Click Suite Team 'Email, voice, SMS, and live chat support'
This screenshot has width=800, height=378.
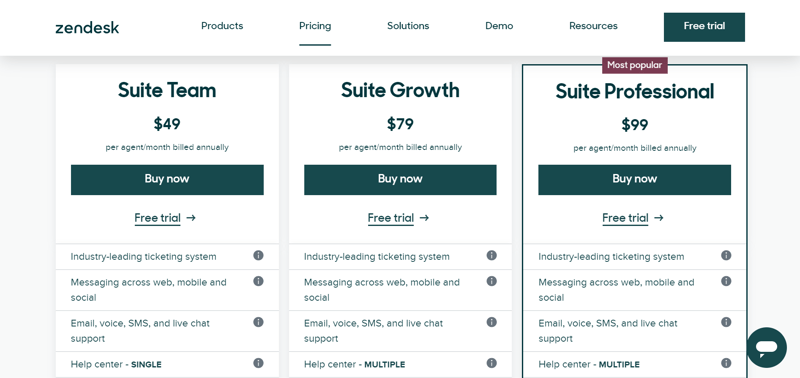[140, 331]
